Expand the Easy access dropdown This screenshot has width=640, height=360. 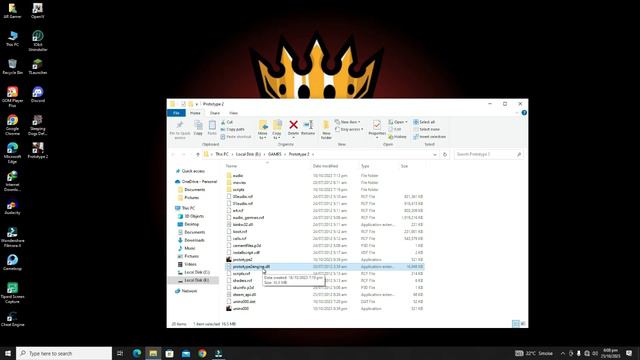click(x=349, y=129)
